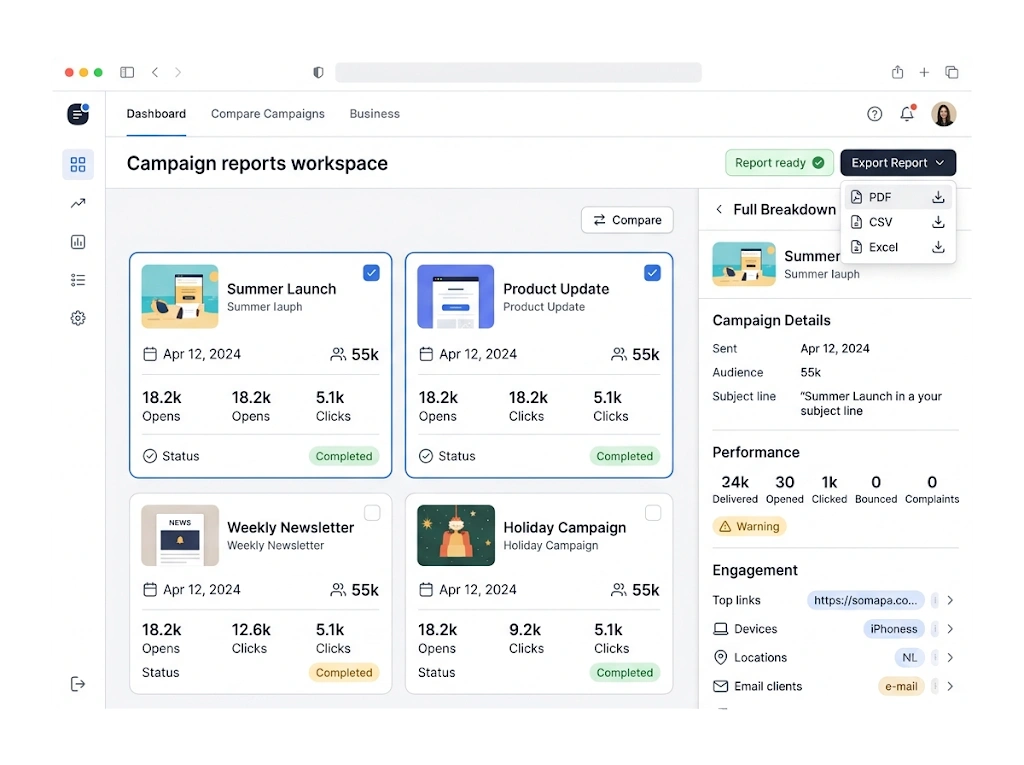Expand the Top links row chevron

[950, 600]
